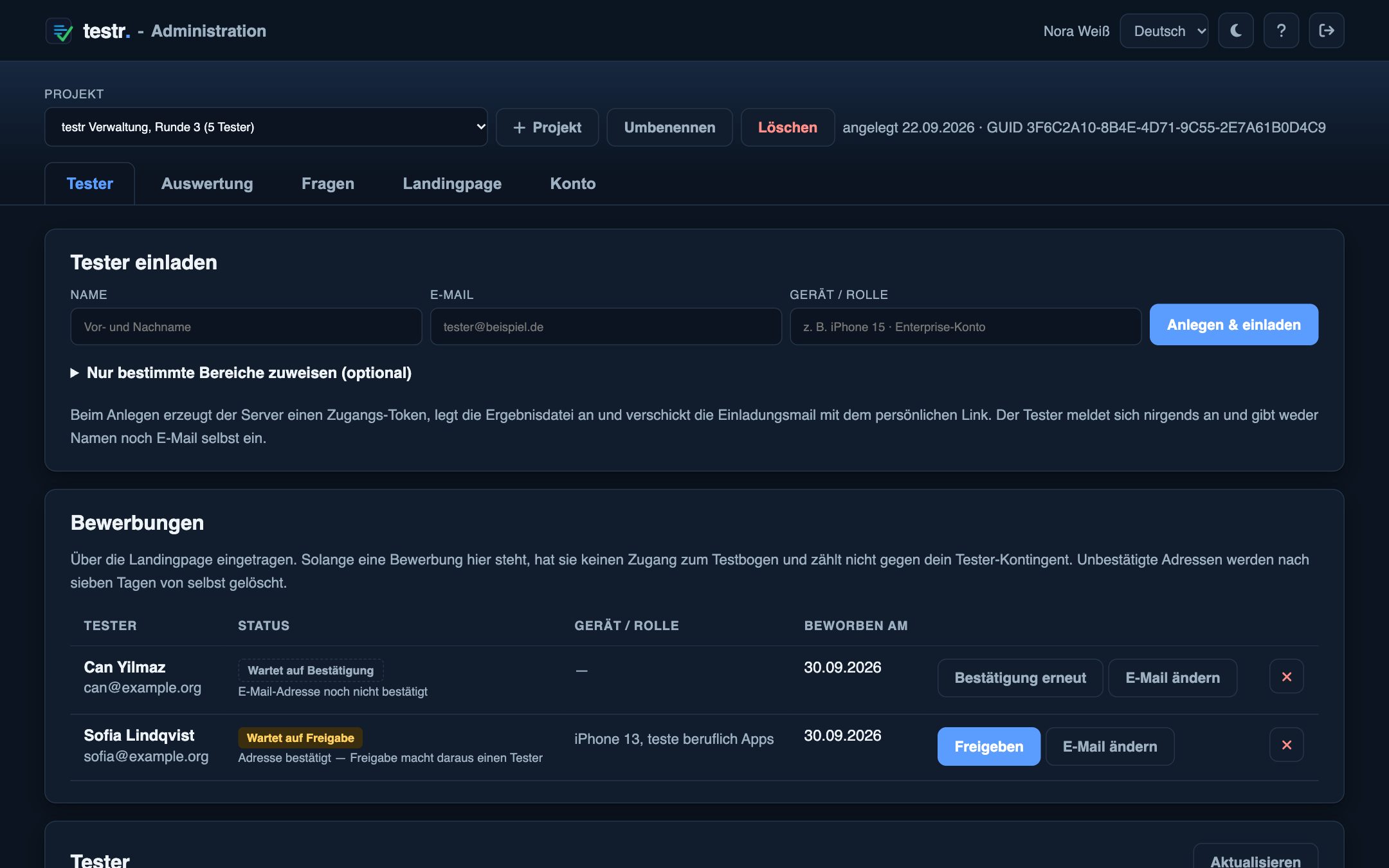Open the Auswertung tab

(x=207, y=184)
